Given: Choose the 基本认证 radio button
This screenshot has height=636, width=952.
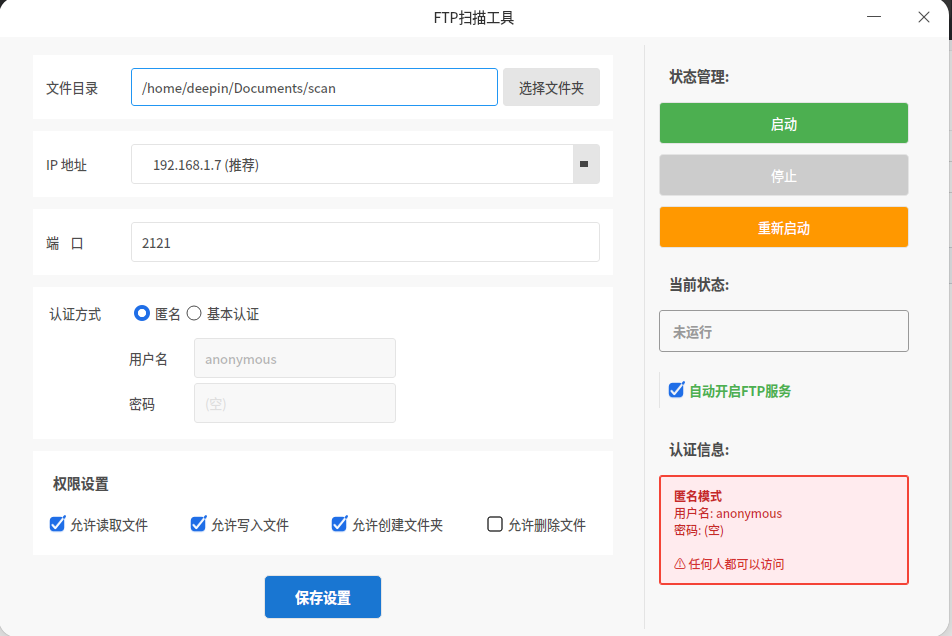Looking at the screenshot, I should 194,313.
